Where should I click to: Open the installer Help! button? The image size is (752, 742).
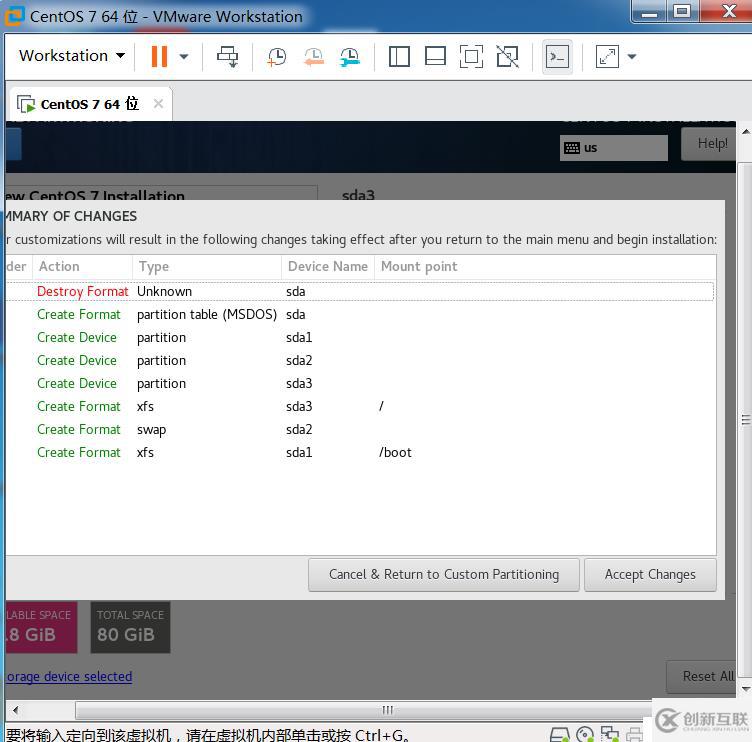(710, 143)
